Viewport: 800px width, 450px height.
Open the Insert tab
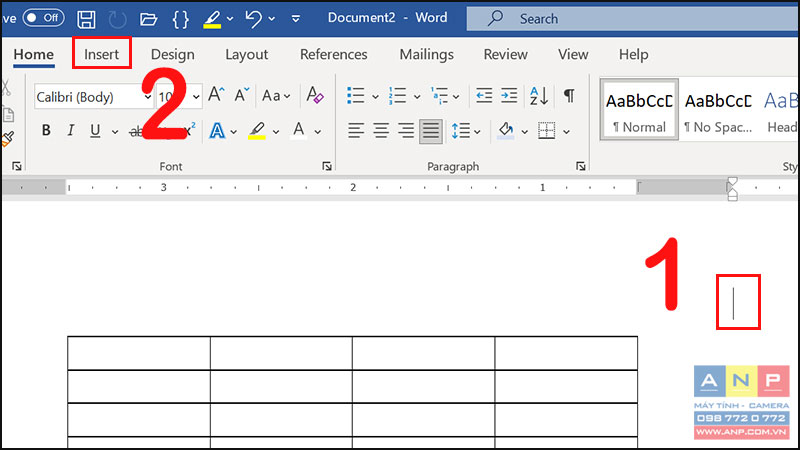tap(102, 54)
